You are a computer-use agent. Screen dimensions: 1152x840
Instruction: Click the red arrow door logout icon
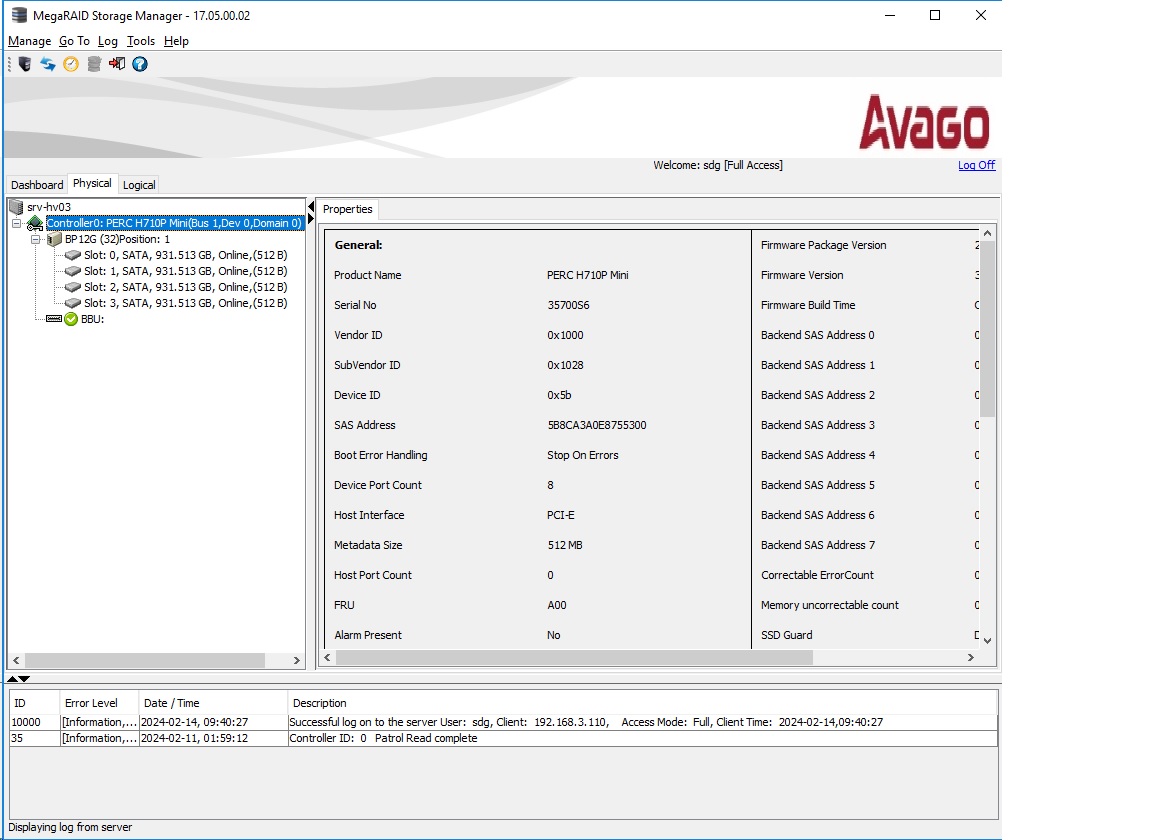point(117,64)
